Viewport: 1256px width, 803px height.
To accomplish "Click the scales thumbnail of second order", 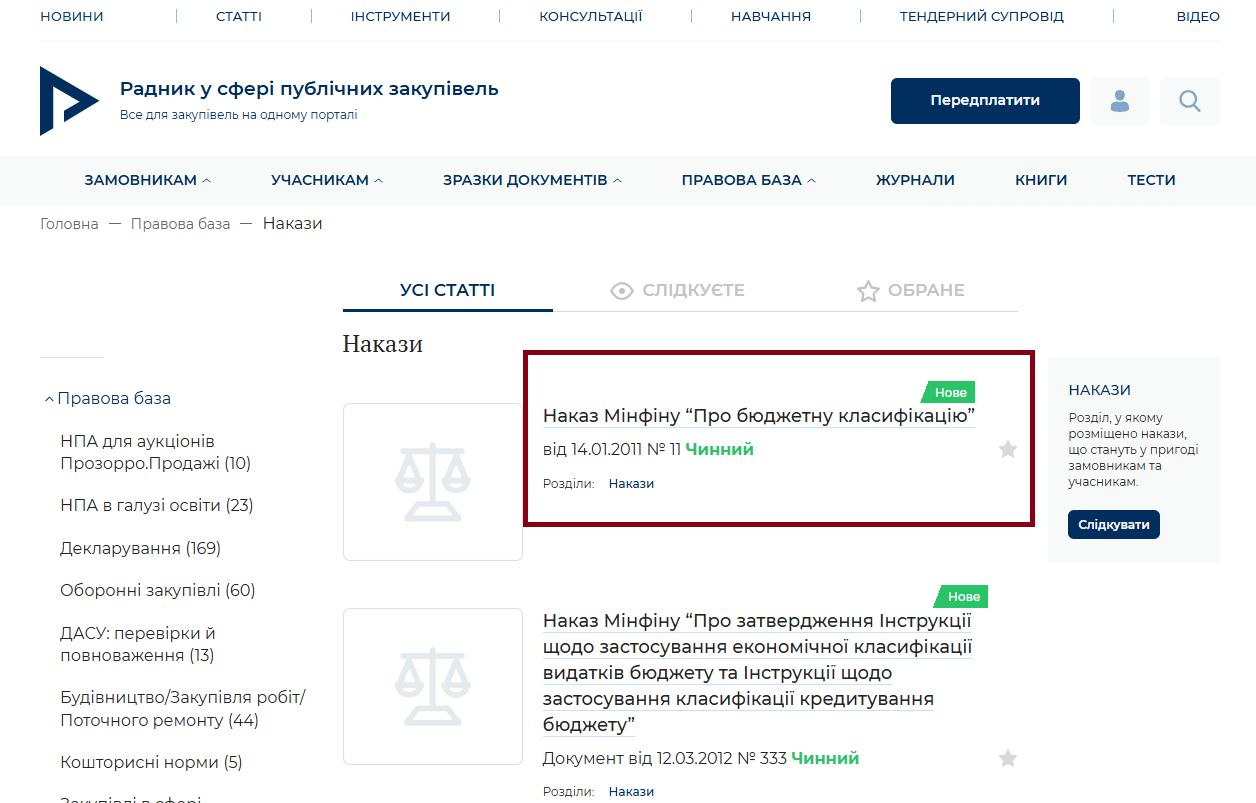I will click(x=432, y=686).
